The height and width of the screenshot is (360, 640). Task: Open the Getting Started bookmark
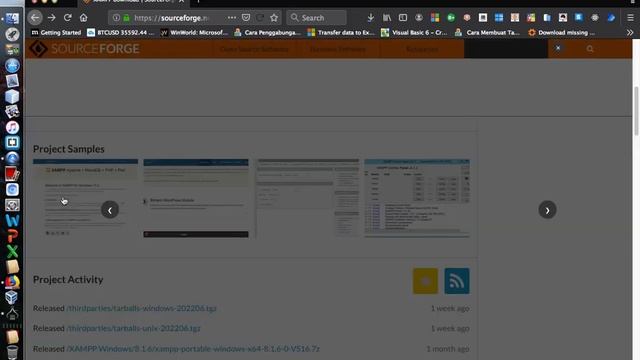click(x=56, y=32)
